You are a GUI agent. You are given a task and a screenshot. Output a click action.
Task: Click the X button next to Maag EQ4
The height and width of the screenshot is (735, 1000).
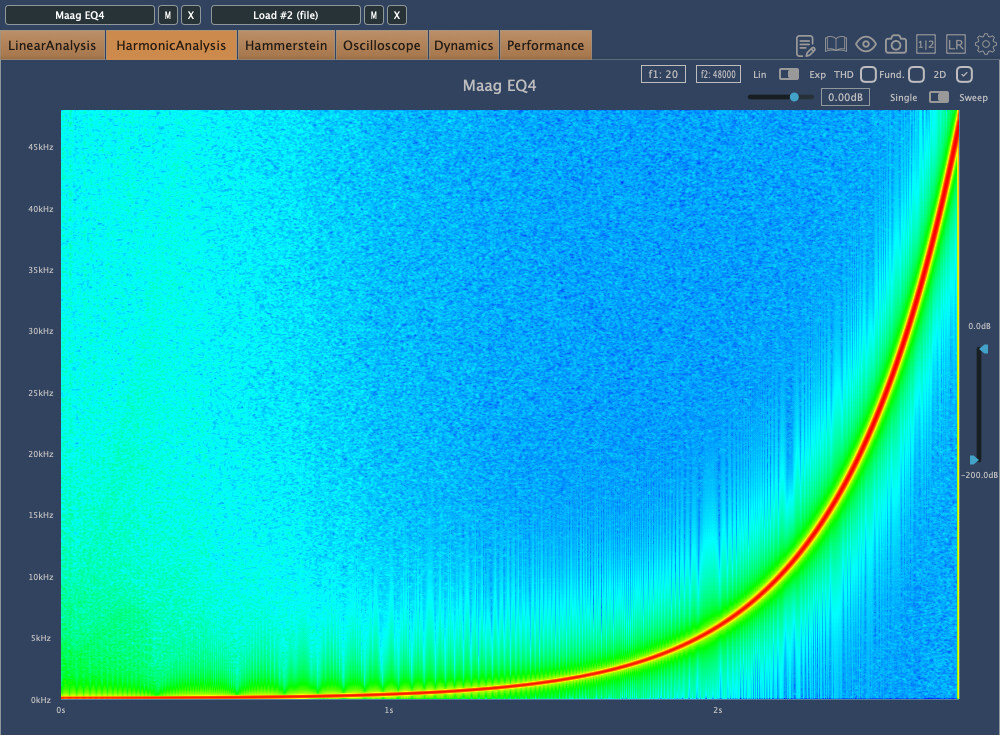tap(191, 15)
